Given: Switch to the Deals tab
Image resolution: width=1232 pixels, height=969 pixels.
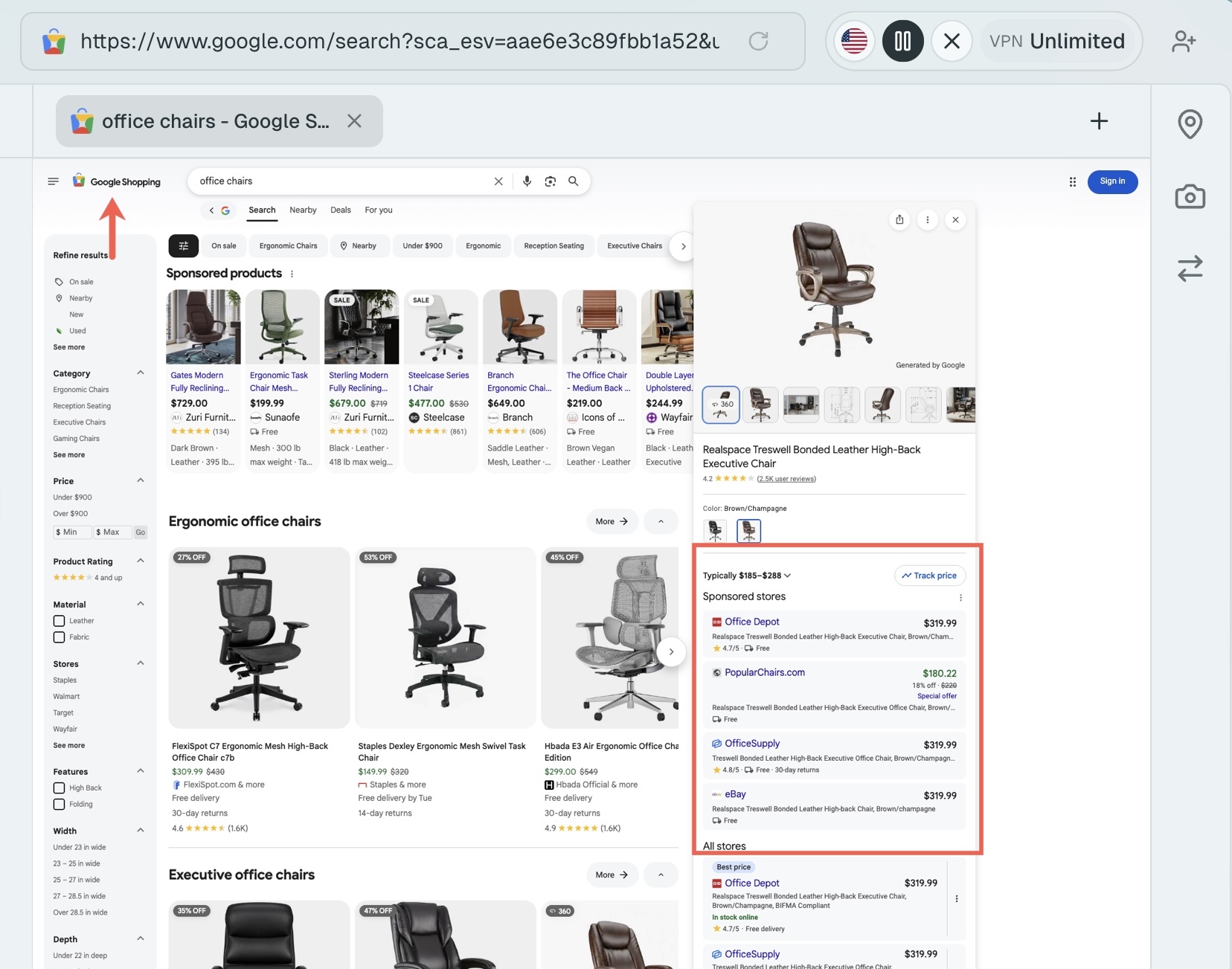Looking at the screenshot, I should click(340, 210).
